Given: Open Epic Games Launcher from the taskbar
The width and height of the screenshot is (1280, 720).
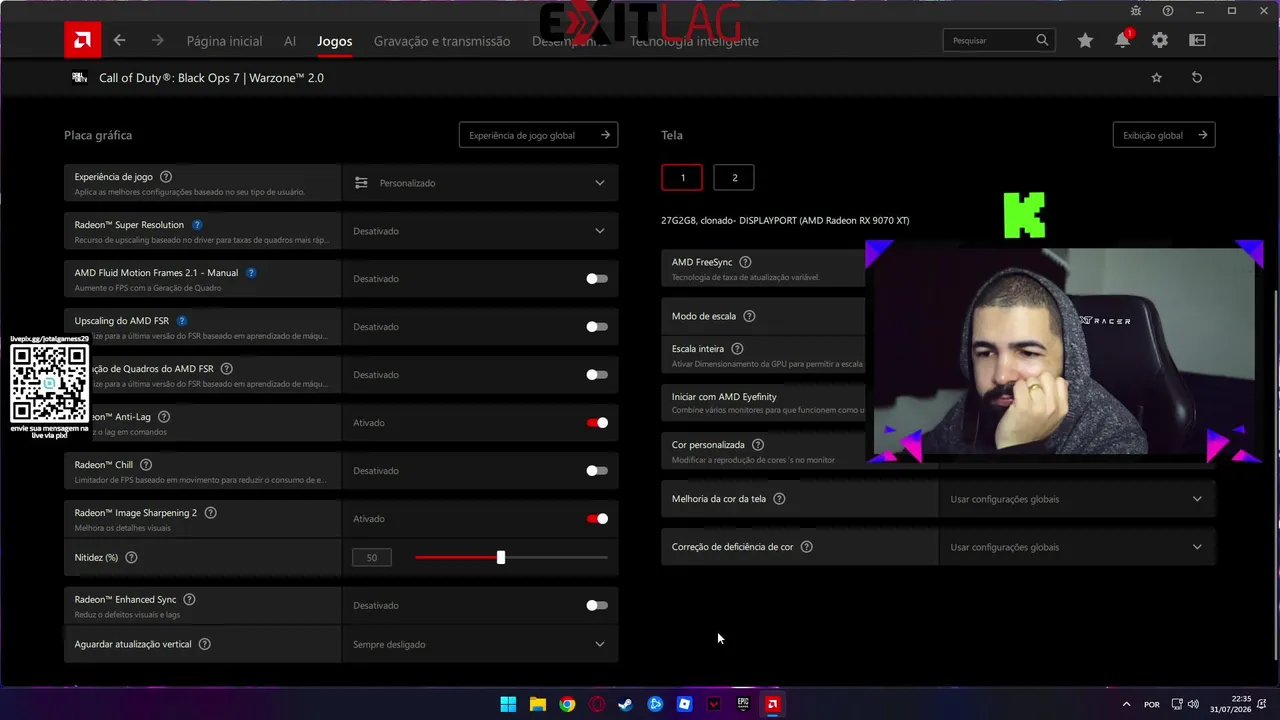Looking at the screenshot, I should pyautogui.click(x=743, y=704).
